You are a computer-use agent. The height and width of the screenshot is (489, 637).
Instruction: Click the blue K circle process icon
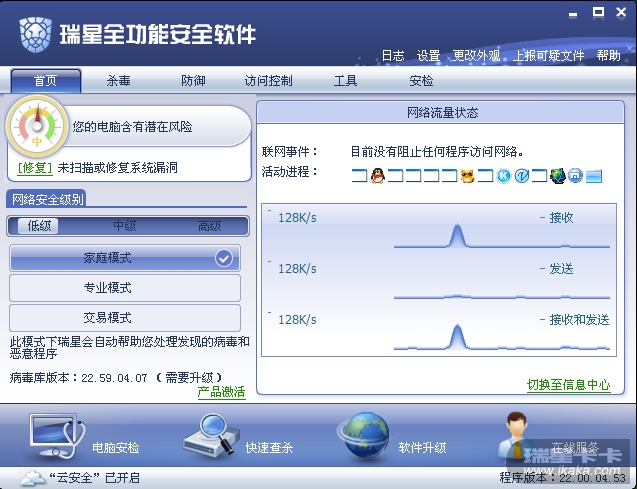tap(504, 176)
